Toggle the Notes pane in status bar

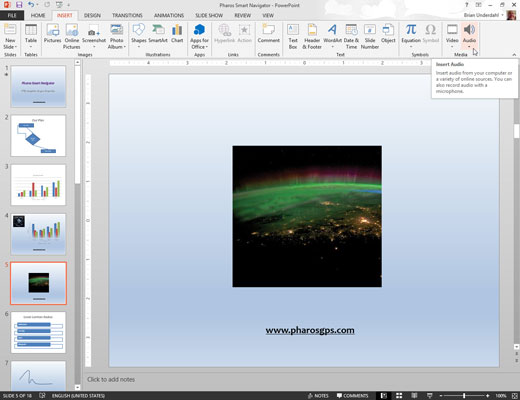318,396
